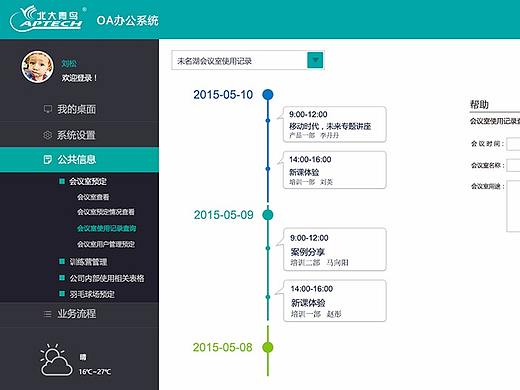Click 产品一部 李丹丹 in the lecture card
Screen dimensions: 520x390
pyautogui.click(x=314, y=135)
